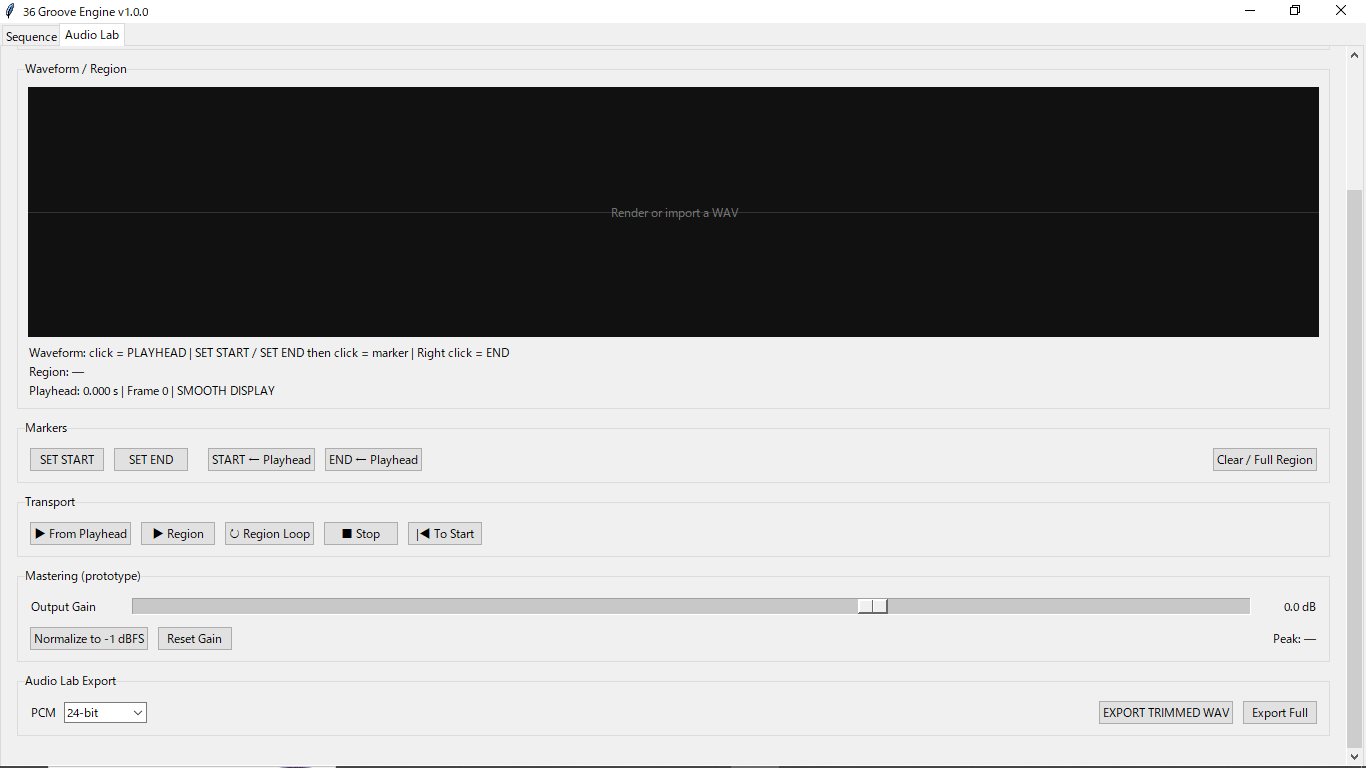Click the scrollbar down arrow
Image resolution: width=1366 pixels, height=768 pixels.
coord(1355,757)
